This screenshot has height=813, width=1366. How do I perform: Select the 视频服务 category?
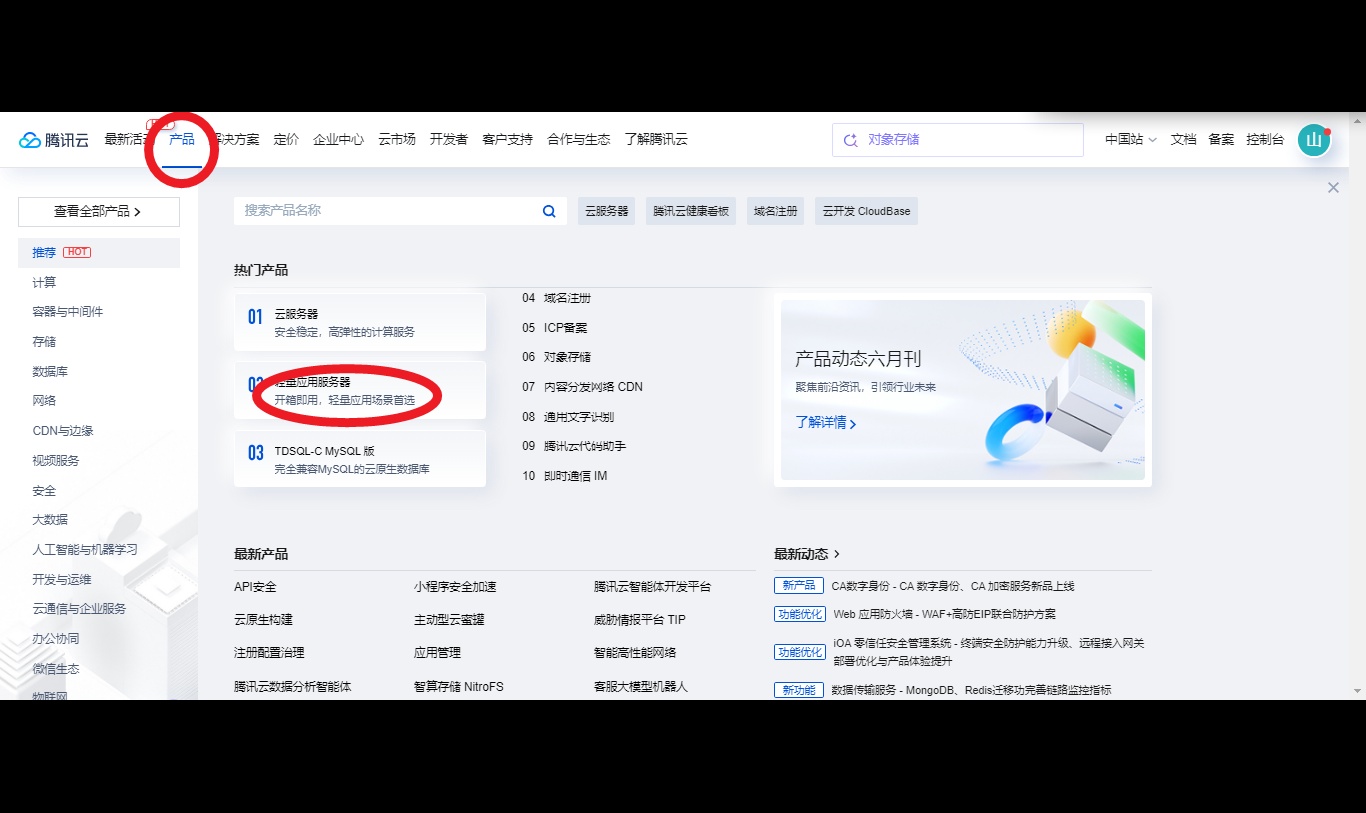56,461
